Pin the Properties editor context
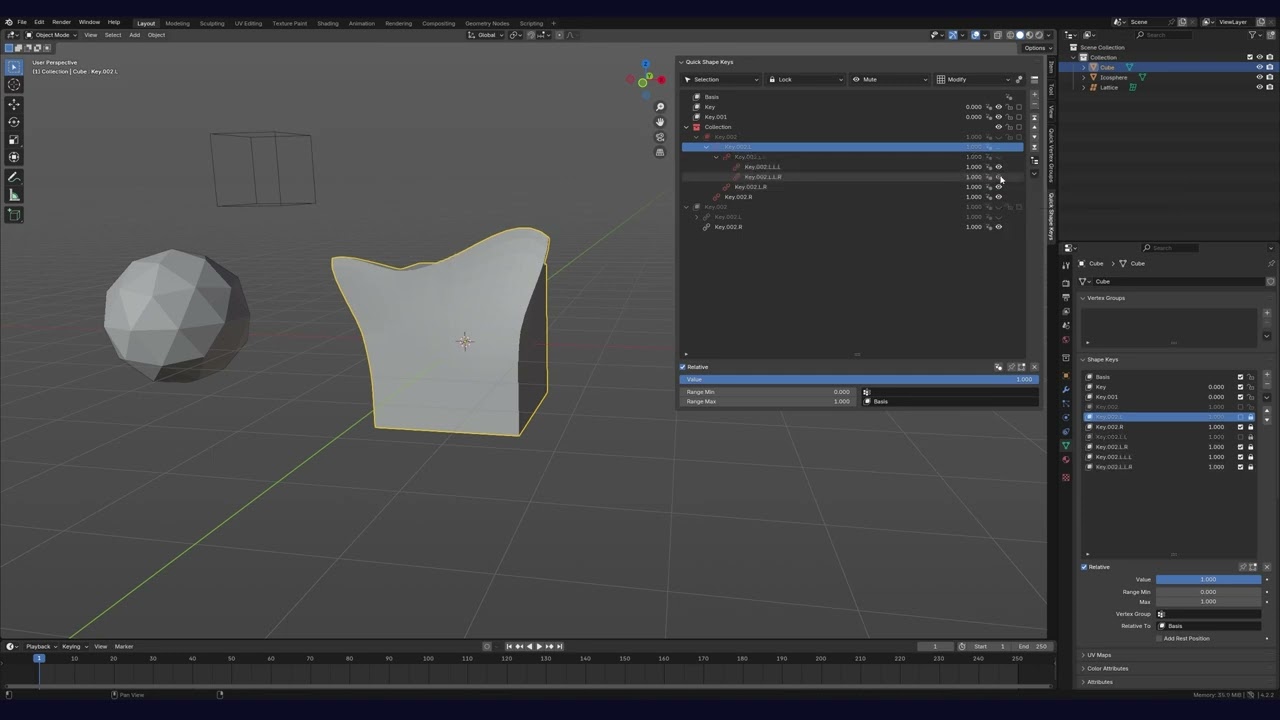1280x720 pixels. point(1271,263)
